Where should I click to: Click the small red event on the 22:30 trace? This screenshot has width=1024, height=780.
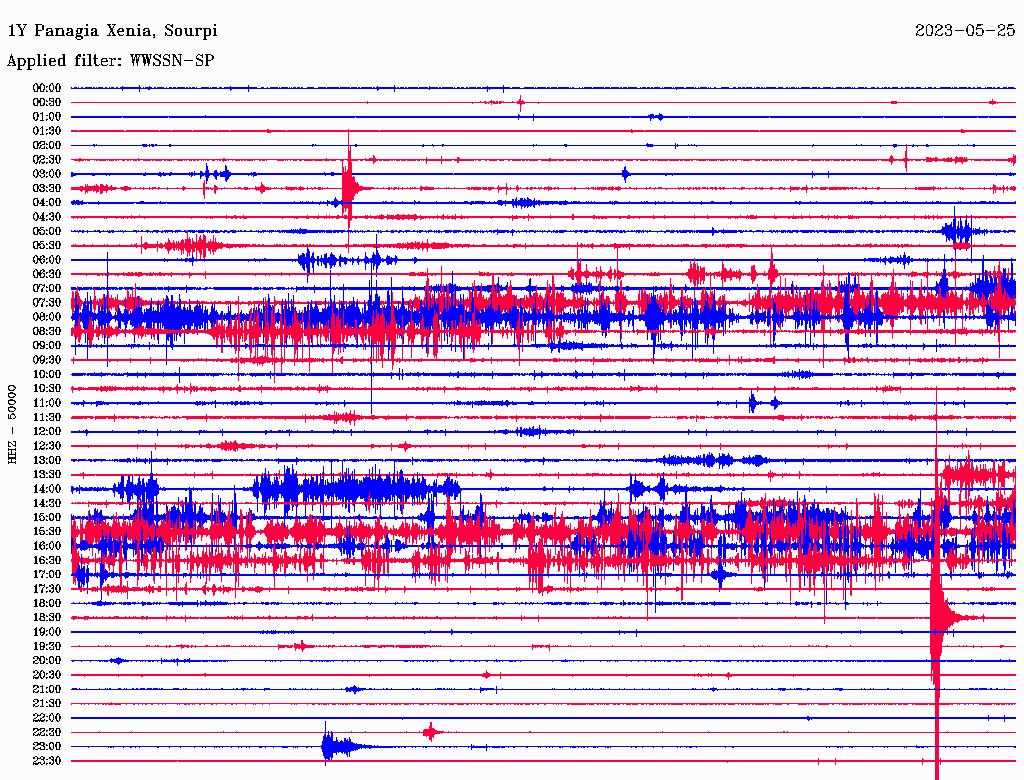430,732
